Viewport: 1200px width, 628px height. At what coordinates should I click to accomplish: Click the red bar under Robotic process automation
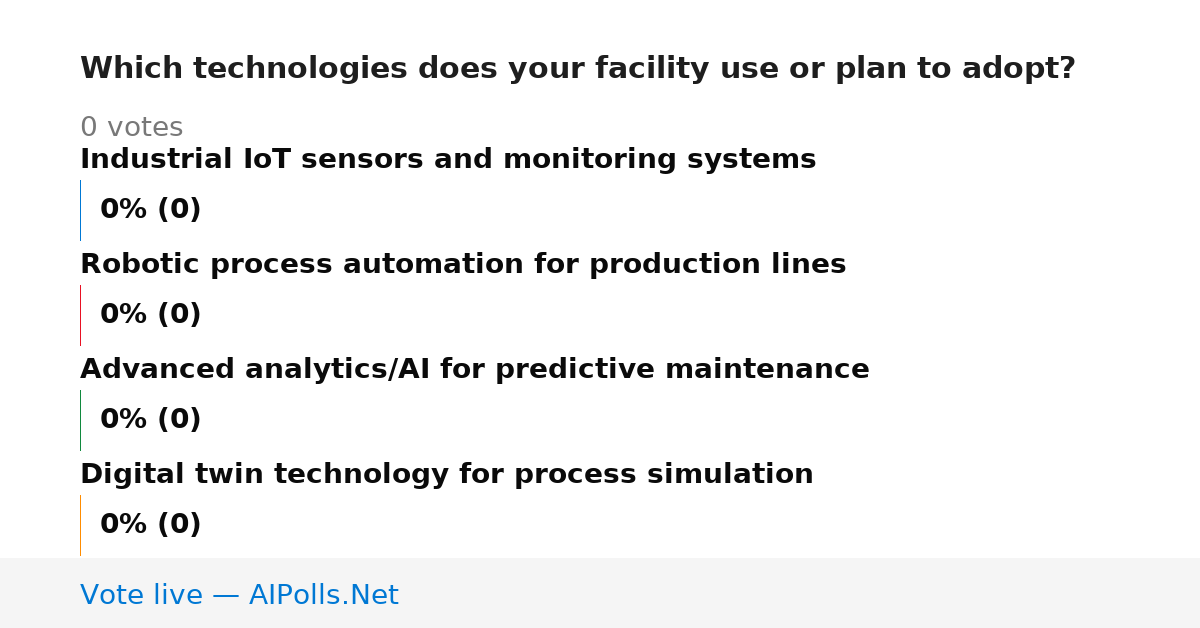(81, 315)
